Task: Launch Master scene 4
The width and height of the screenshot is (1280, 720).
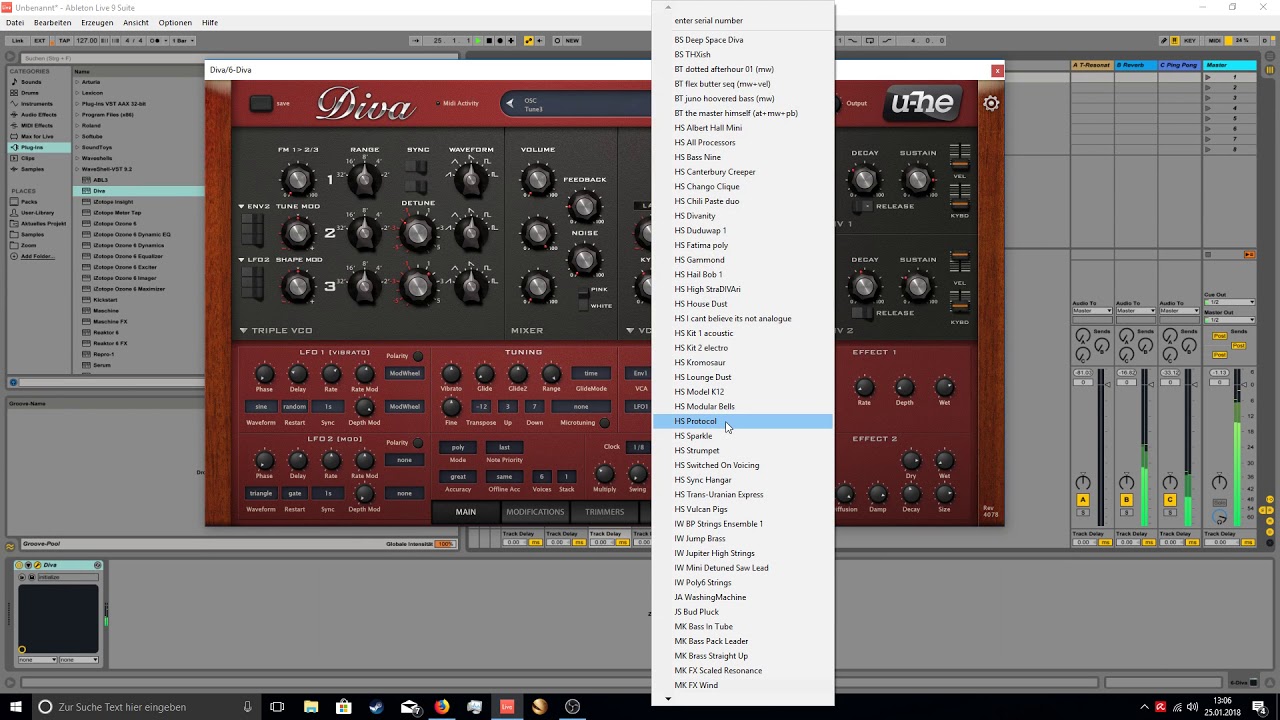Action: pos(1208,108)
